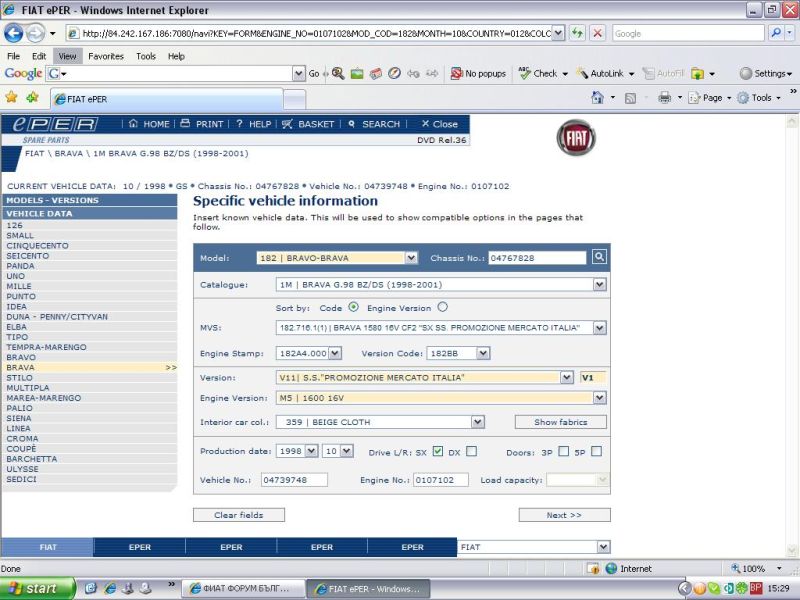Open the BASKET from ePER toolbar
Viewport: 800px width, 600px height.
click(287, 124)
